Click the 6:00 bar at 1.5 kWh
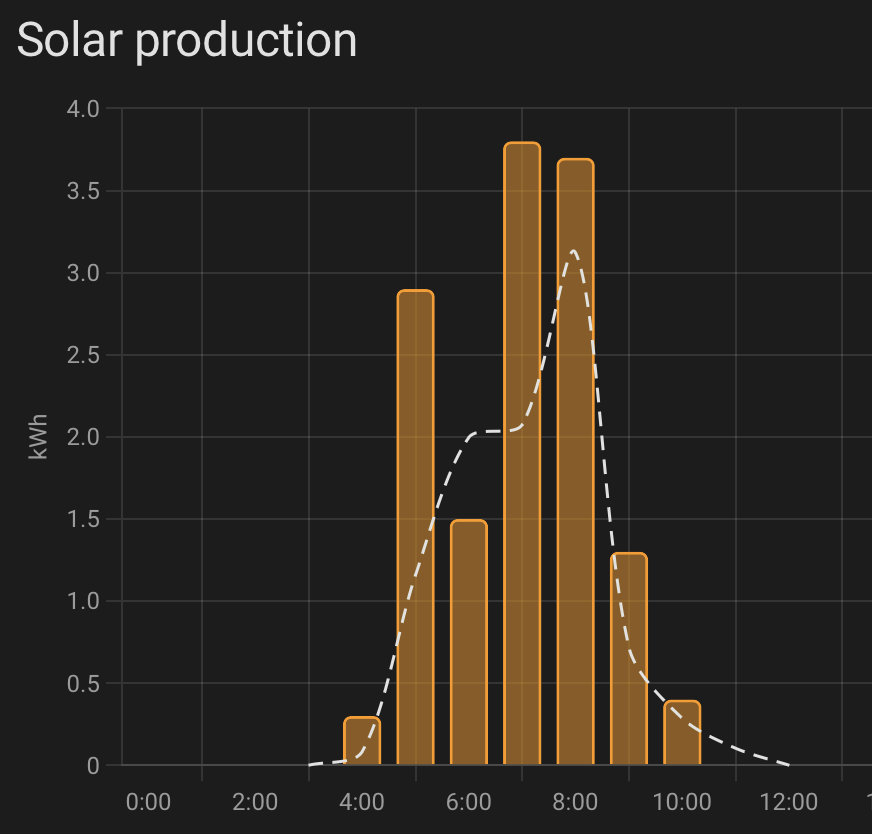This screenshot has width=872, height=834. pos(469,643)
